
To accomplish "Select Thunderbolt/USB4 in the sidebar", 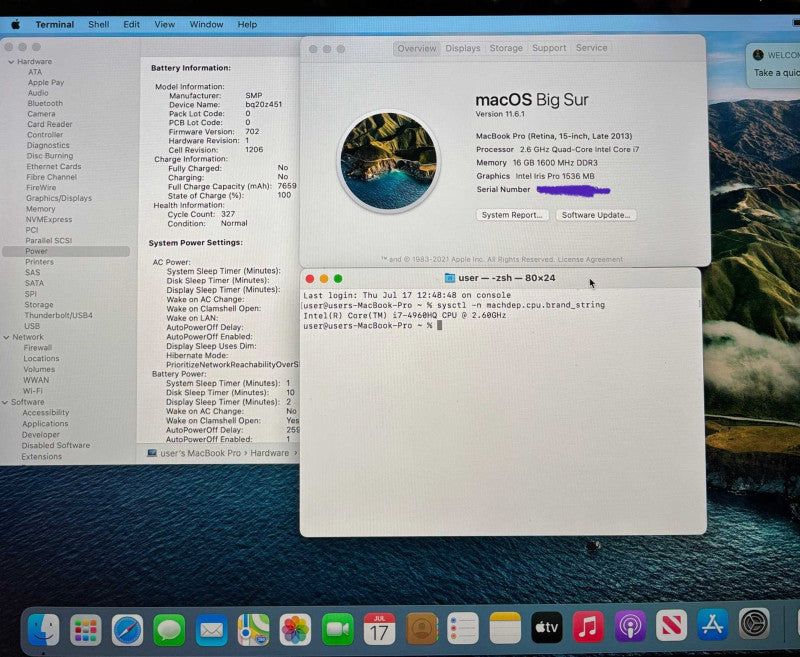I will [58, 316].
